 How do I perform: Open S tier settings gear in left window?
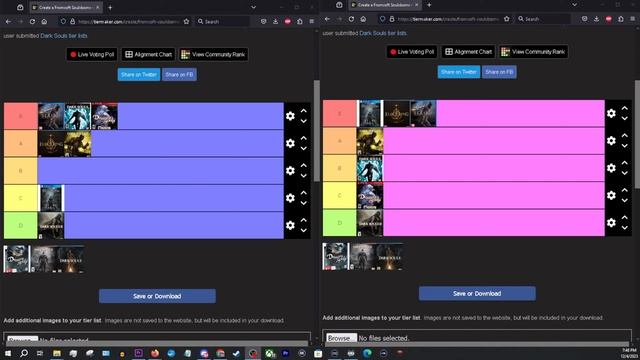290,116
